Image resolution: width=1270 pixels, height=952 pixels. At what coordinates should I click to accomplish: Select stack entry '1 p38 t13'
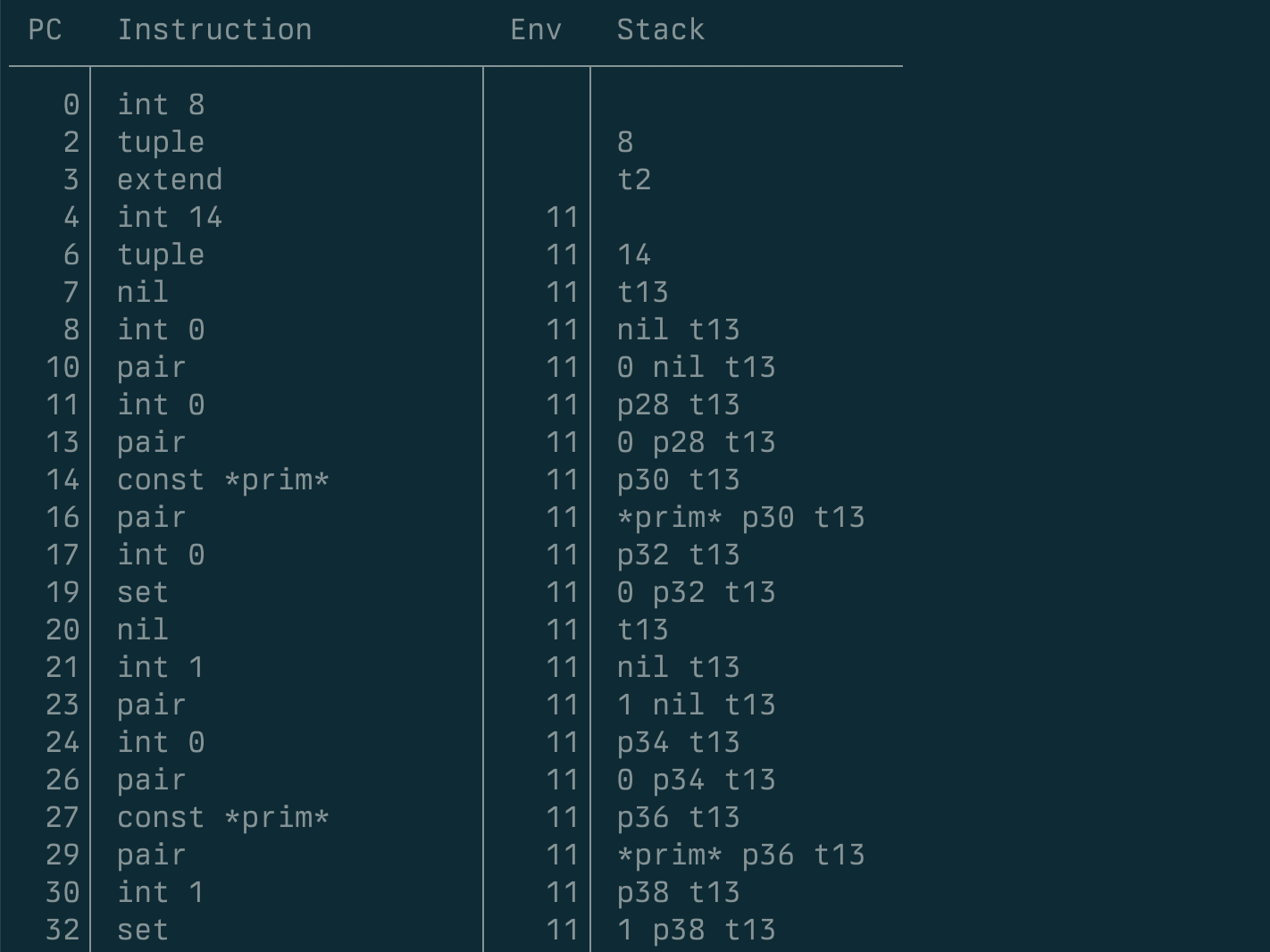697,930
